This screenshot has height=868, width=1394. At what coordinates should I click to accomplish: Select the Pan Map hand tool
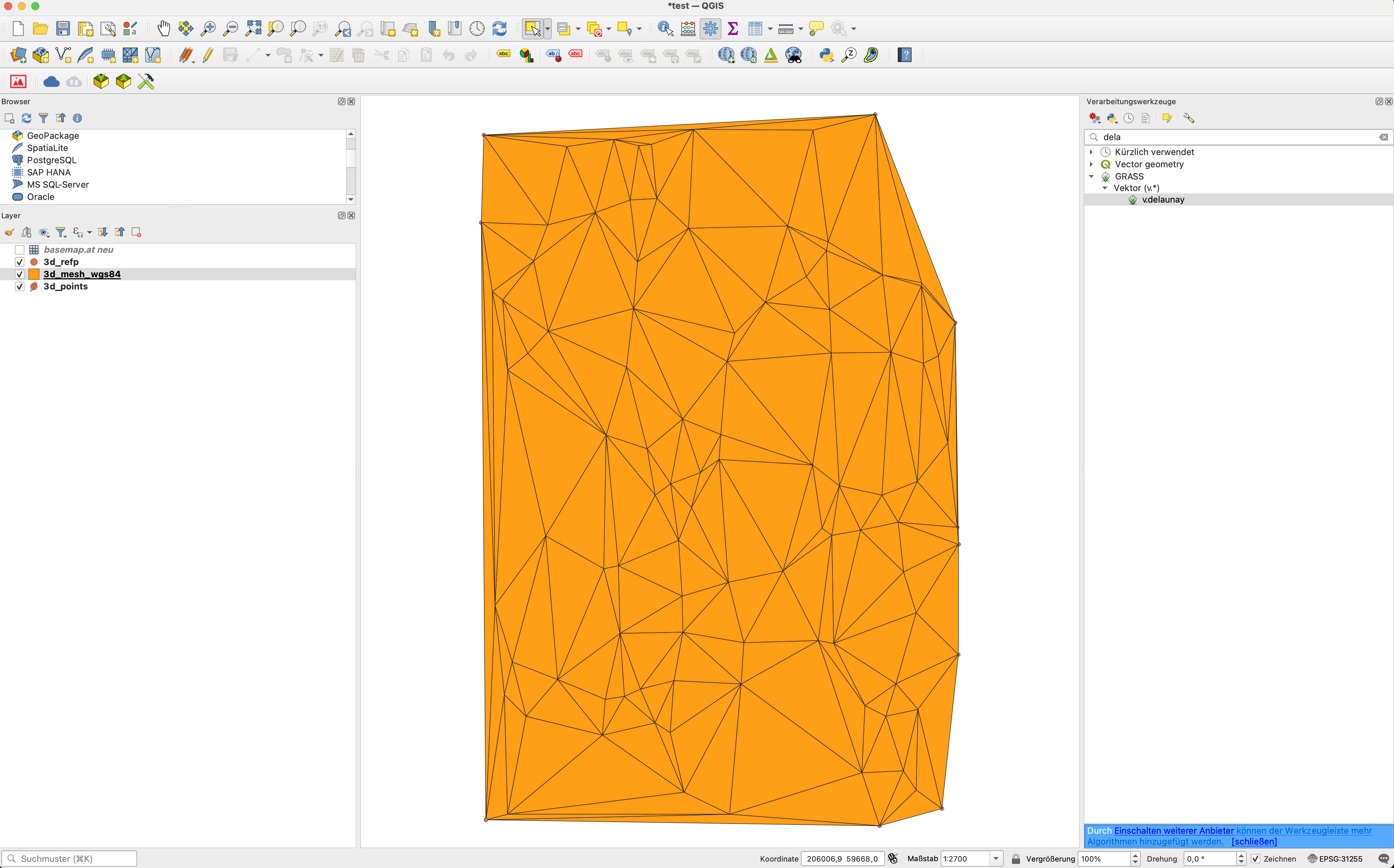[164, 28]
